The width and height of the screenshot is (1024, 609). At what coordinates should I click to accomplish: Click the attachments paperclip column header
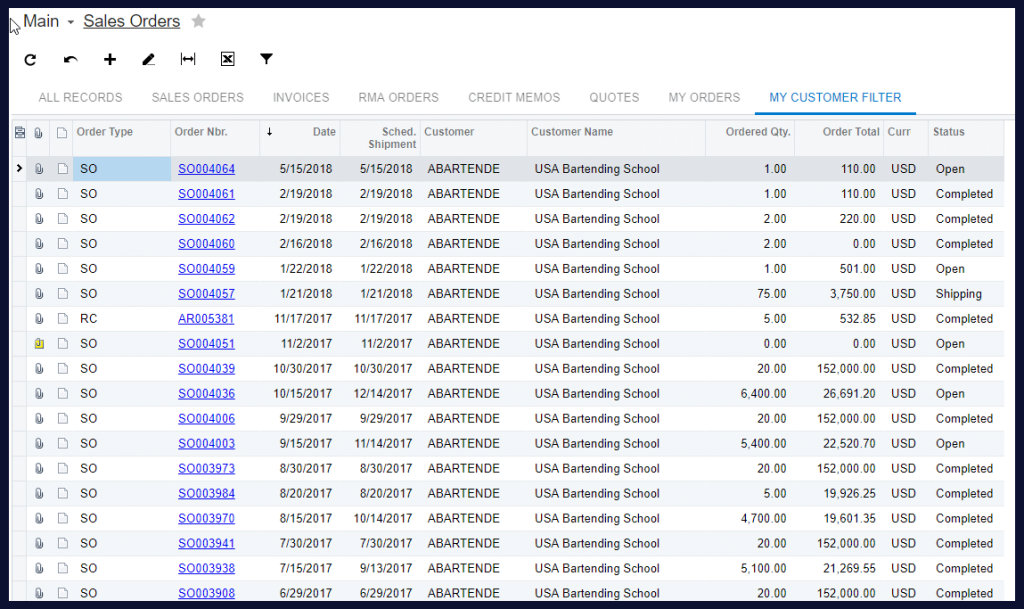click(39, 133)
